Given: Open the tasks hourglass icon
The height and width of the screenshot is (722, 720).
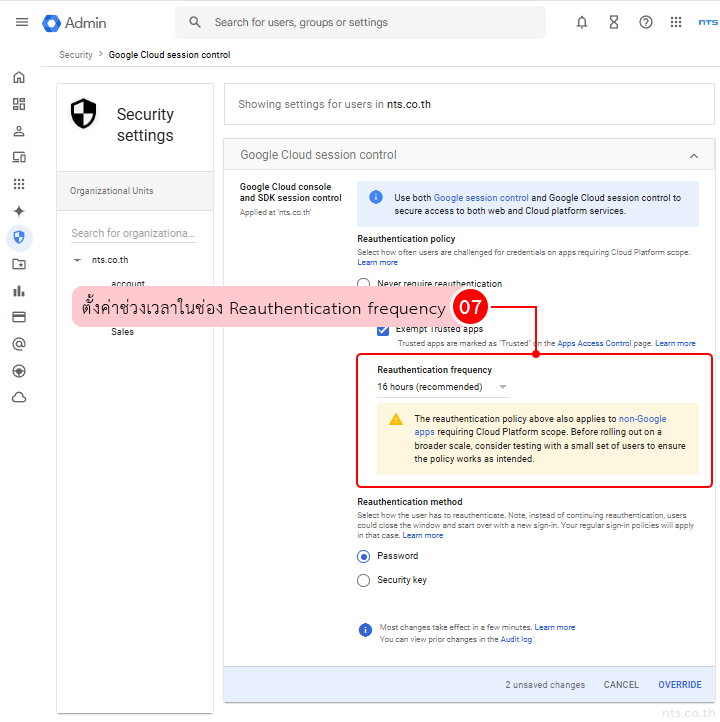Looking at the screenshot, I should coord(614,22).
